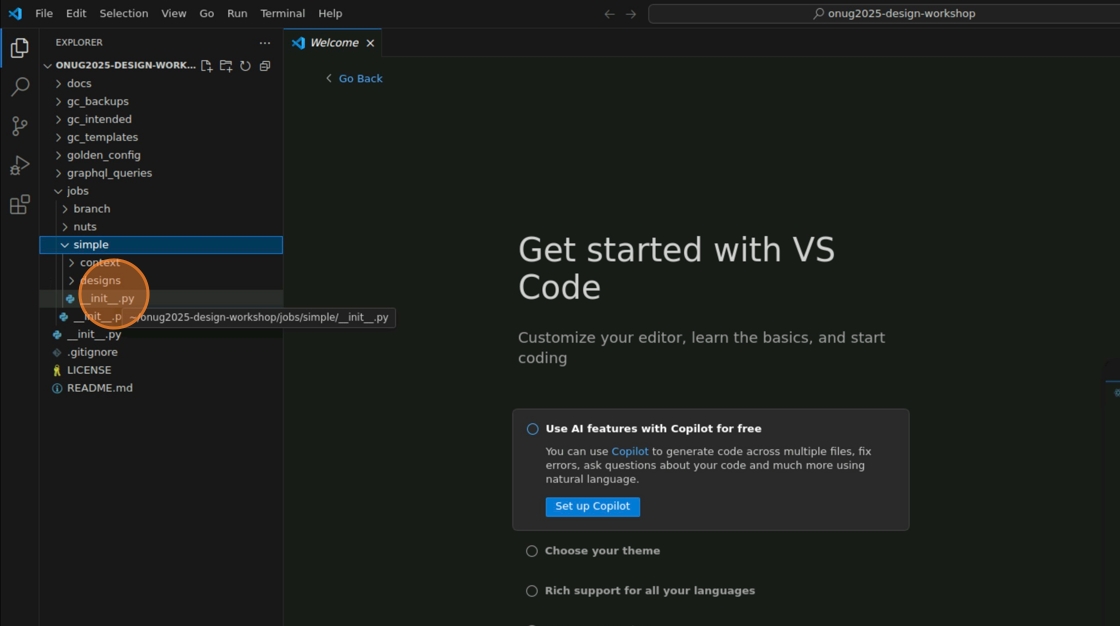Click the onug2025-design-workshop search box

[893, 14]
